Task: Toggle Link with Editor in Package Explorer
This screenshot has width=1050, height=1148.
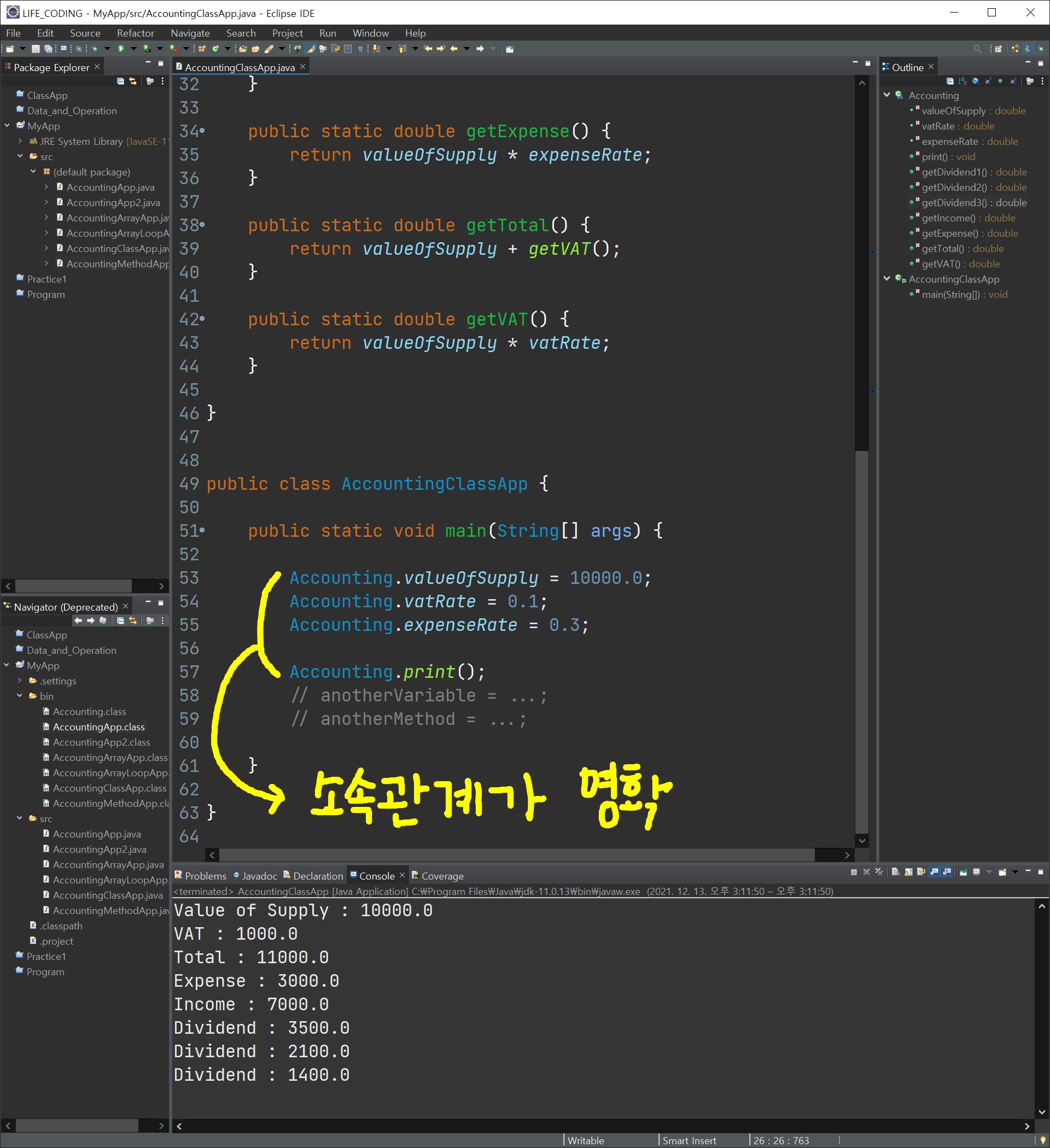Action: point(133,81)
